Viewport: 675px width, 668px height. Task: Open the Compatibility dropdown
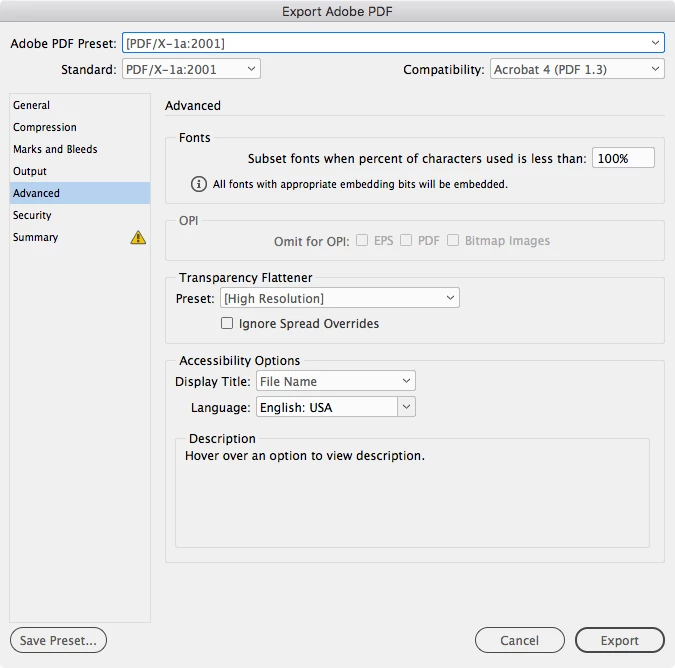point(577,69)
